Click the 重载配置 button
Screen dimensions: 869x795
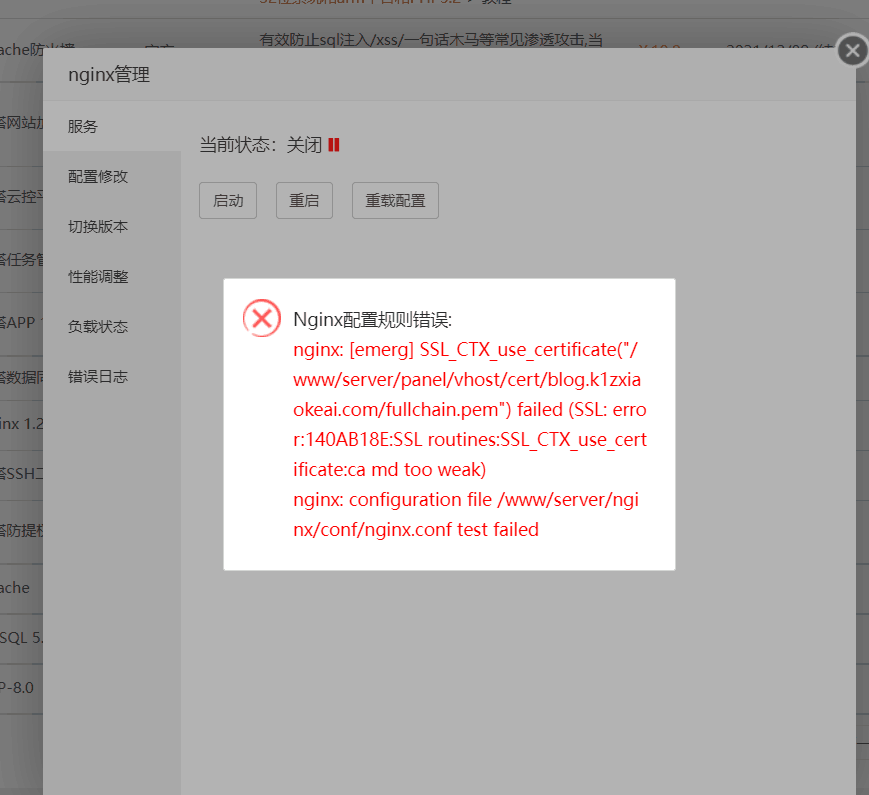(x=395, y=200)
